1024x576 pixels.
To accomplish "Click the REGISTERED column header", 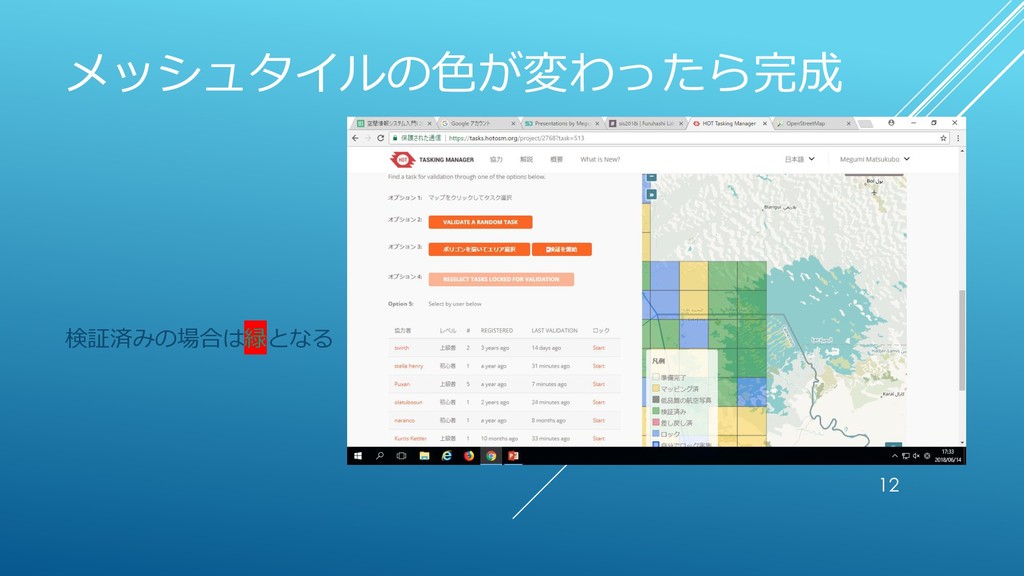I will tap(497, 330).
